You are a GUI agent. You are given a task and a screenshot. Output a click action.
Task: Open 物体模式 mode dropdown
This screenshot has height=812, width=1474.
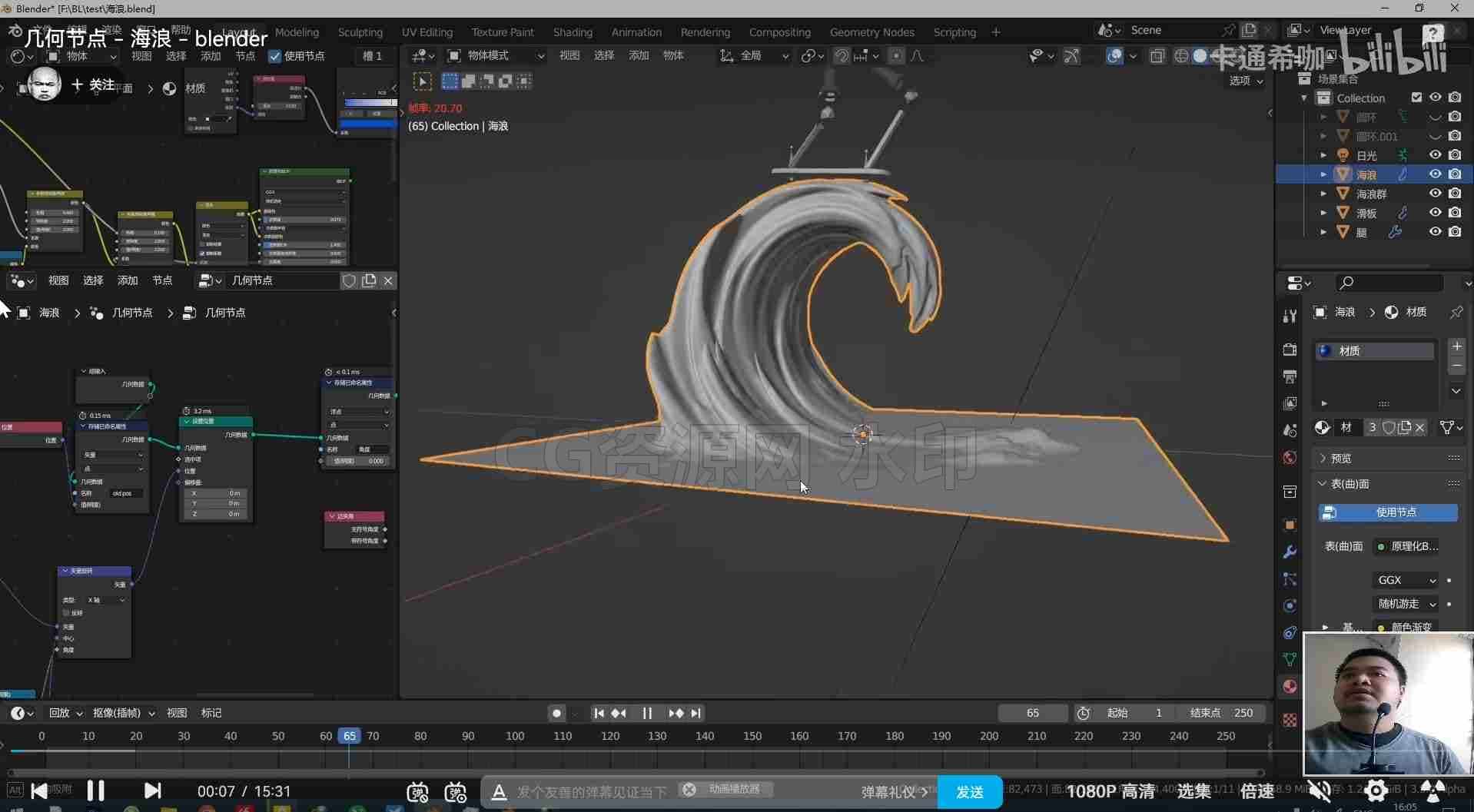pos(496,55)
